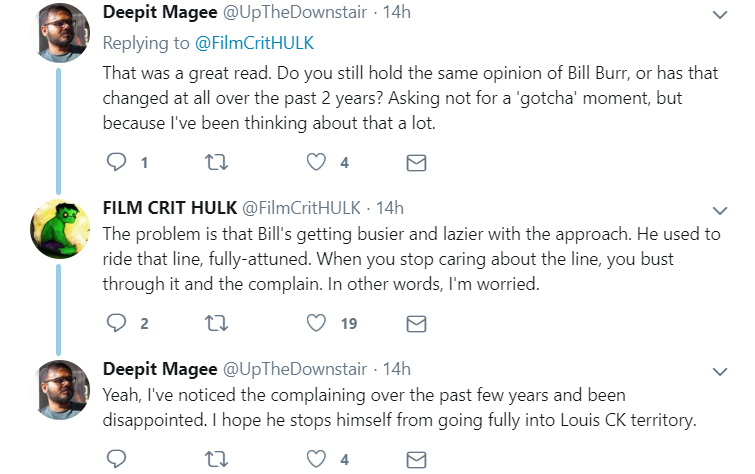The width and height of the screenshot is (755, 474).
Task: View Deepit Magee's avatar on the first tweet
Action: [60, 32]
